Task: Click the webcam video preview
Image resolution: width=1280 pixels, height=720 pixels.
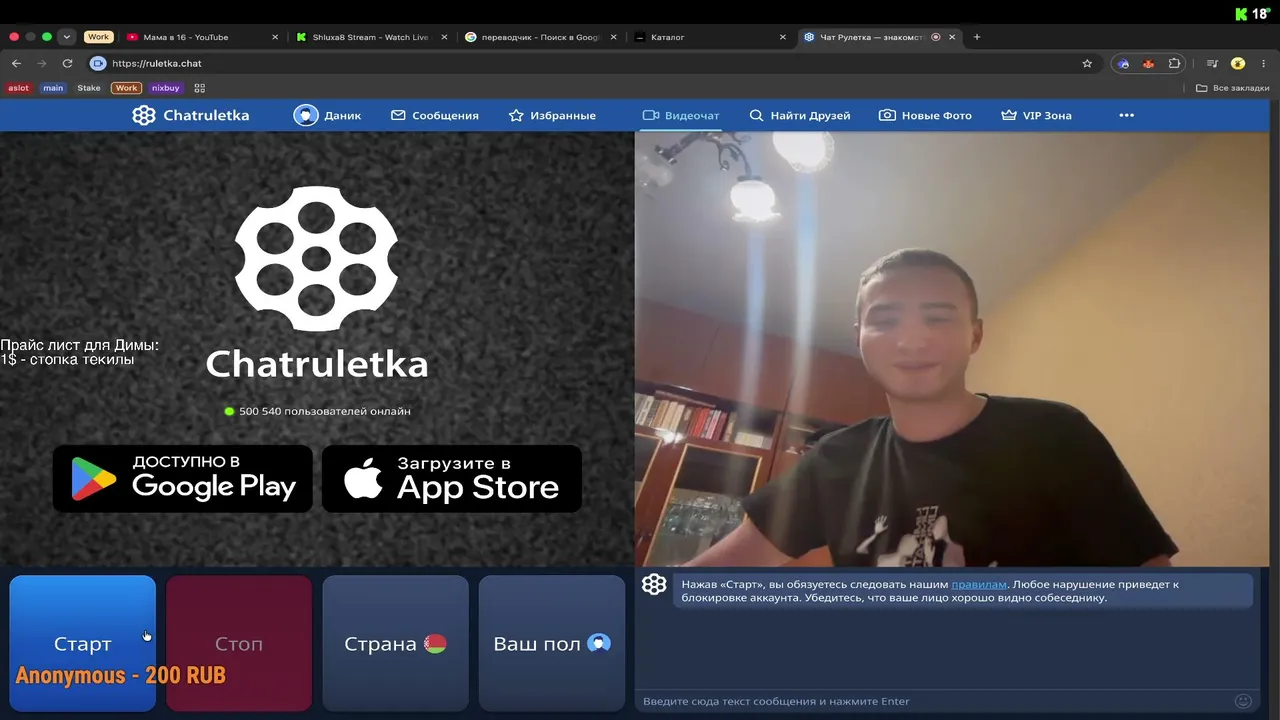Action: tap(952, 349)
